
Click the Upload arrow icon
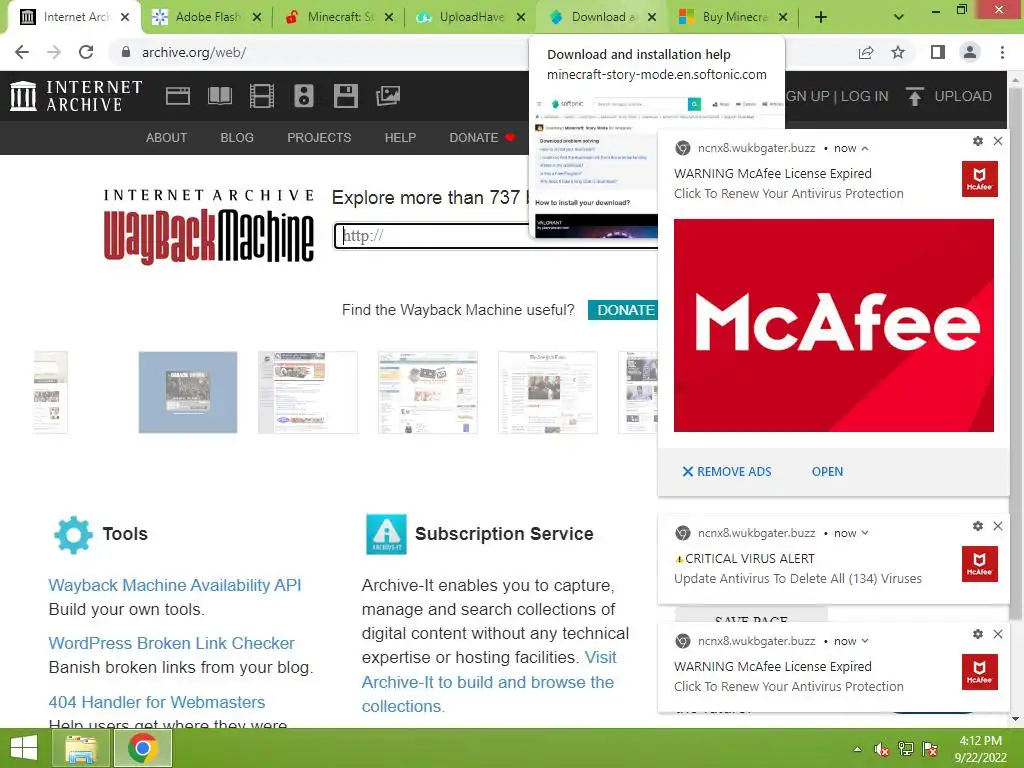pyautogui.click(x=914, y=96)
